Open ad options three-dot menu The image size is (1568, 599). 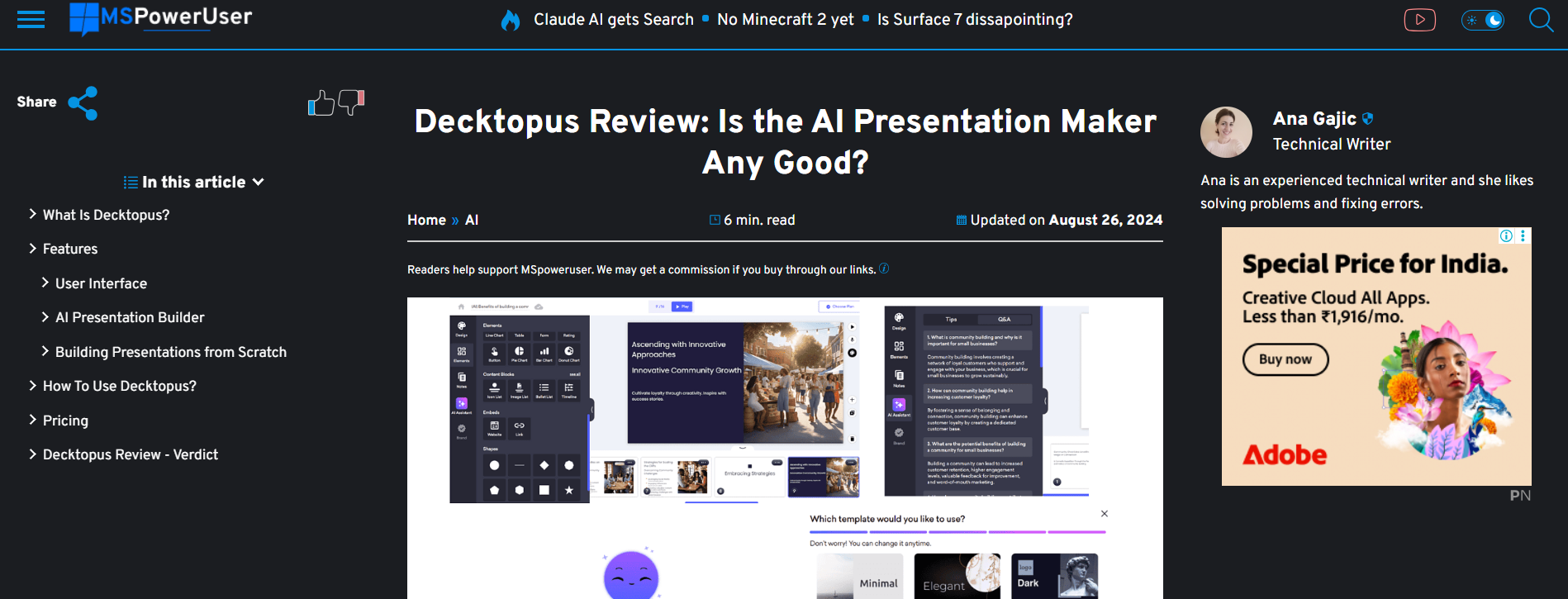point(1523,236)
